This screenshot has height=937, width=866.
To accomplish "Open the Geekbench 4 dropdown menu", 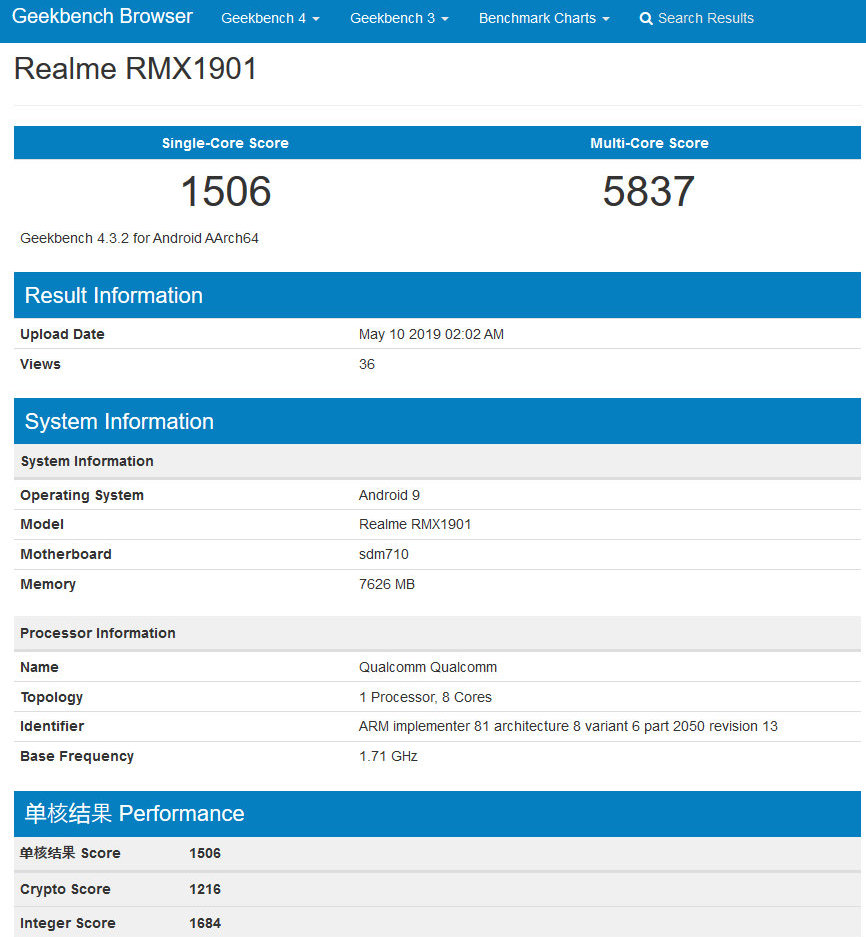I will [x=270, y=19].
